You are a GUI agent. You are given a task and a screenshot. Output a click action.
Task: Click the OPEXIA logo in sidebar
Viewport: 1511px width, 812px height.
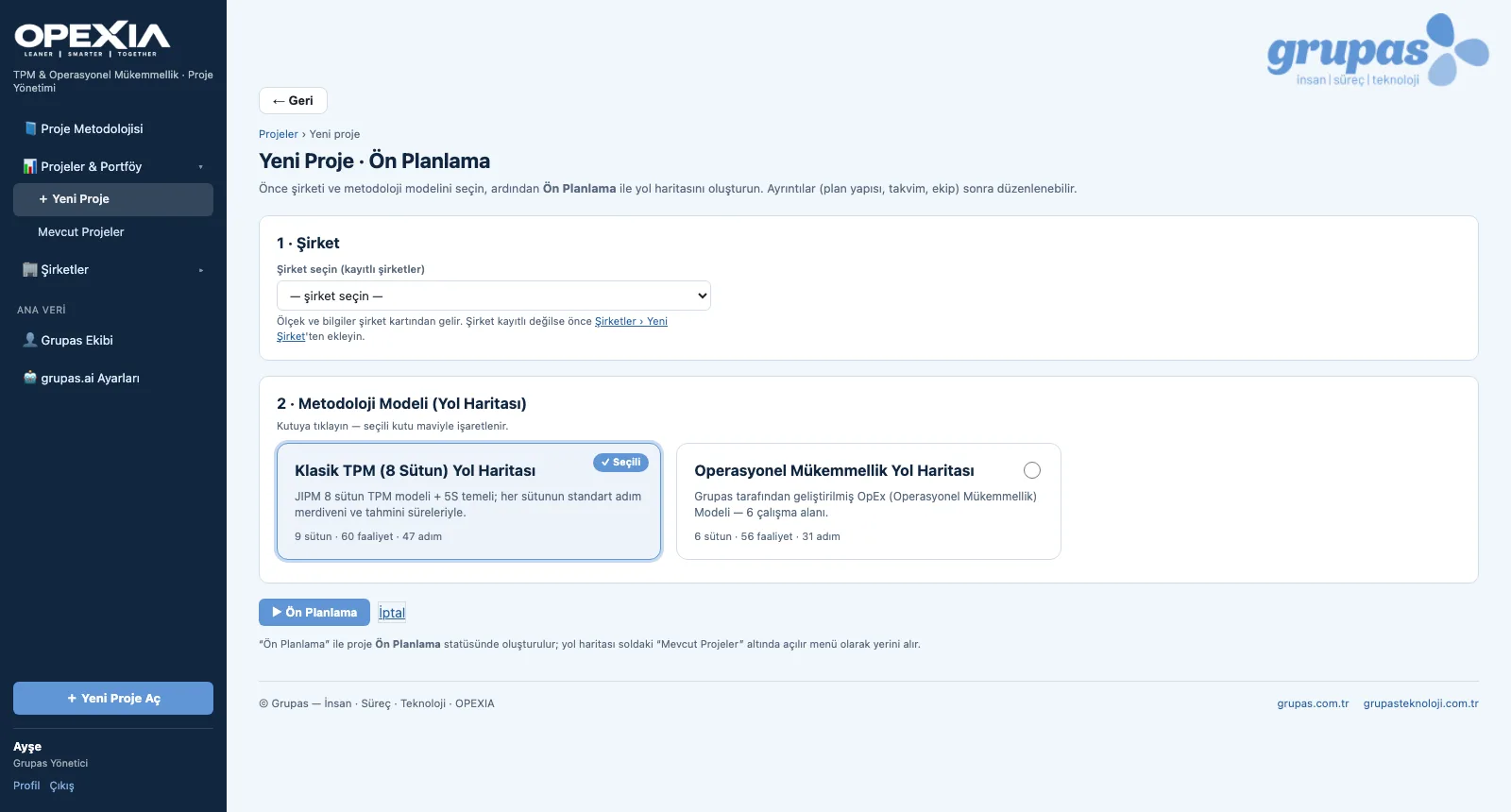pyautogui.click(x=93, y=39)
